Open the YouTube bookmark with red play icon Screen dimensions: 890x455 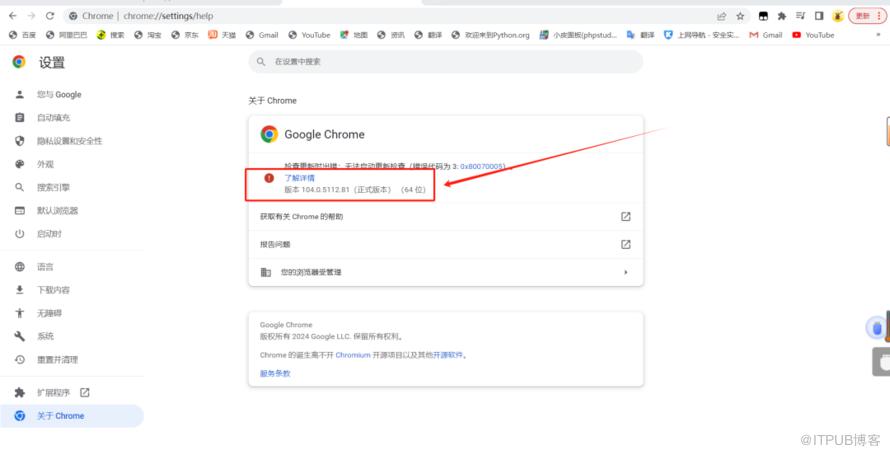coord(813,35)
